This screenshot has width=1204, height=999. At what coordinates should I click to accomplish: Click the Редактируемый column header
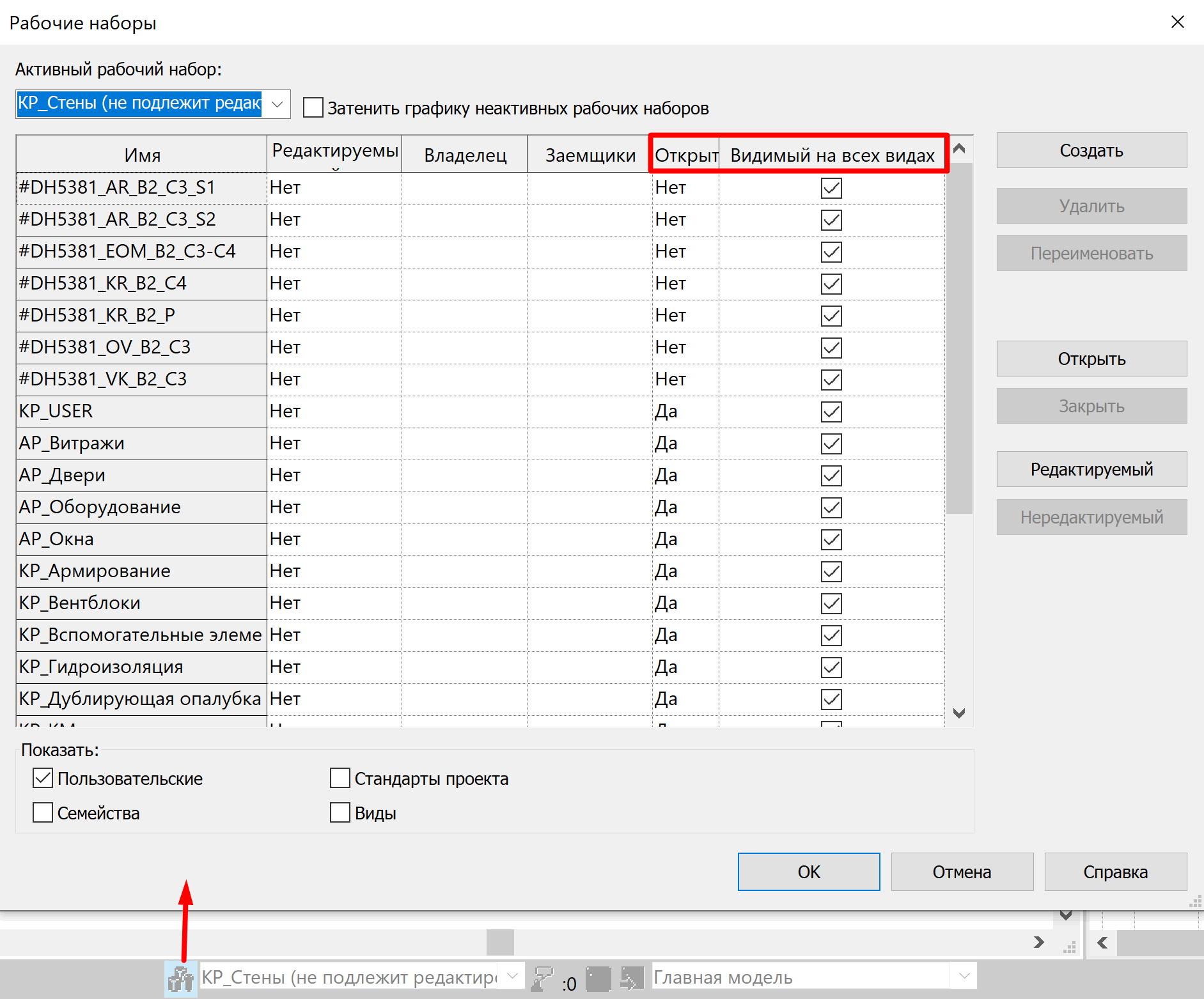click(x=334, y=154)
